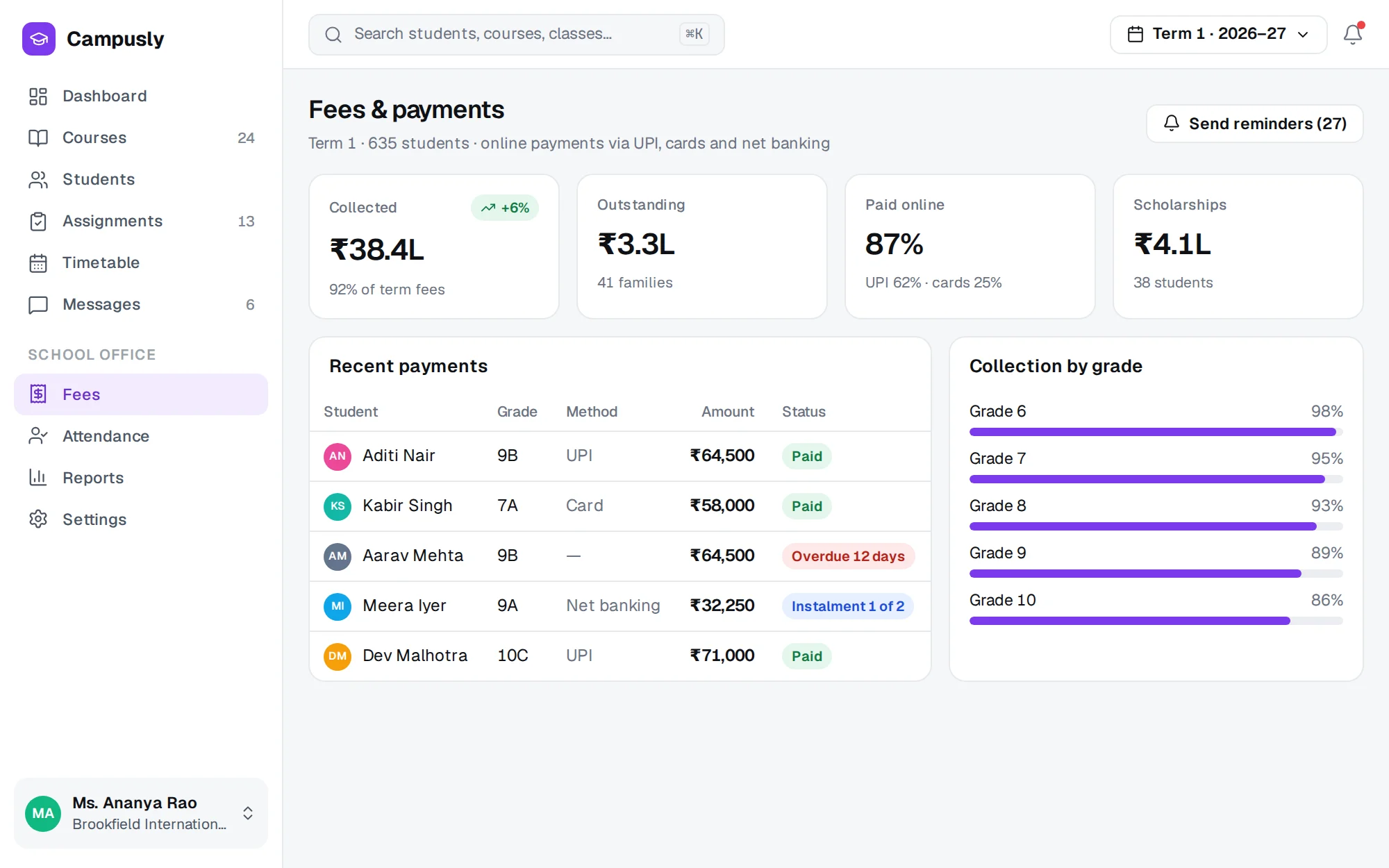This screenshot has width=1389, height=868.
Task: Click the search magnifier icon
Action: (x=333, y=34)
